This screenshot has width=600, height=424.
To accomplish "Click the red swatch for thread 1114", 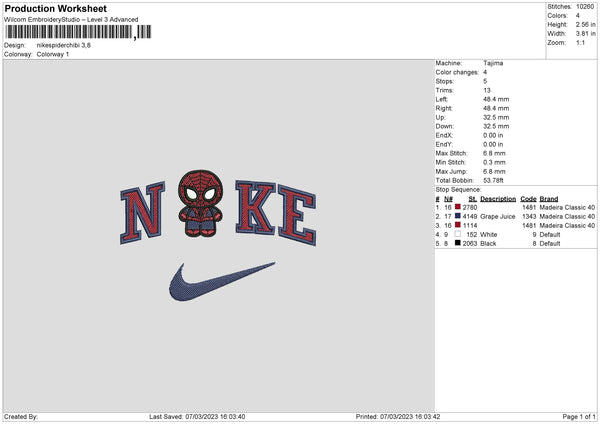I will [457, 225].
